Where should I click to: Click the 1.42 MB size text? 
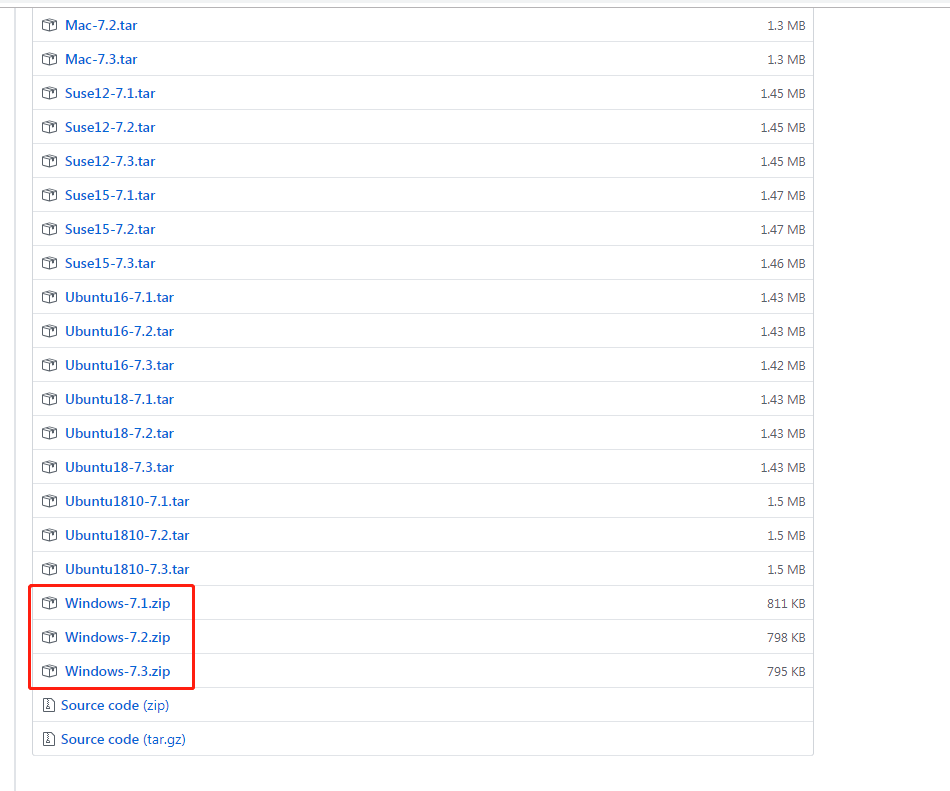point(783,365)
